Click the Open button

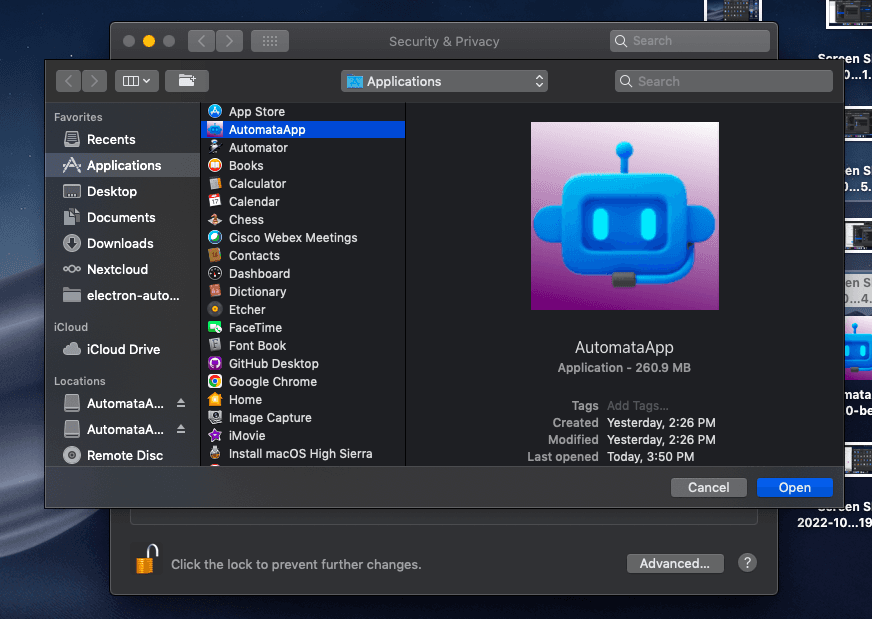coord(795,487)
